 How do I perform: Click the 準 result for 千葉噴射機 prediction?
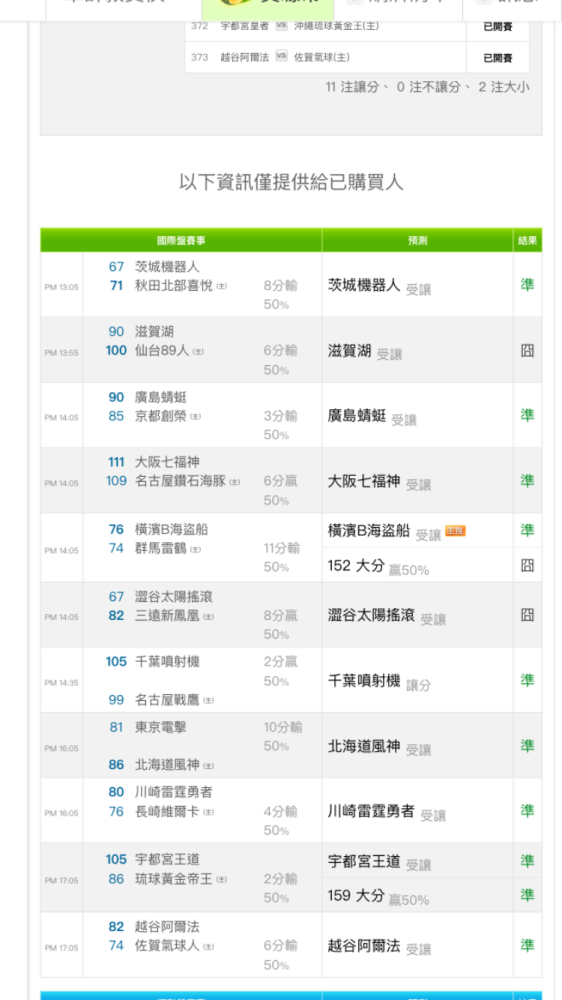click(x=527, y=680)
